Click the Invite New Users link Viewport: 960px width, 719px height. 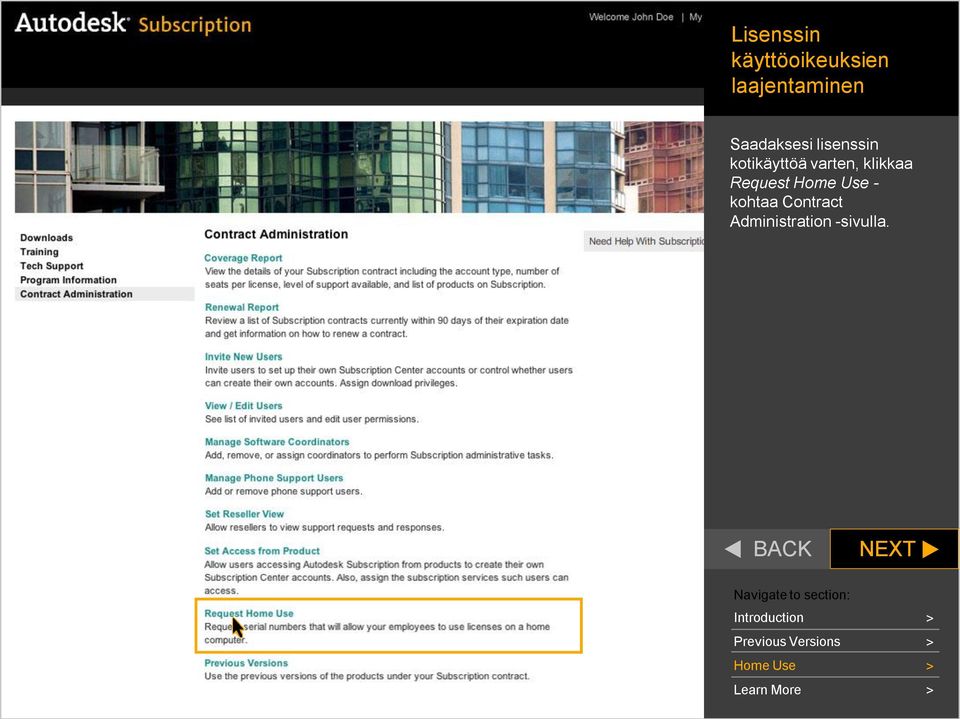[244, 356]
